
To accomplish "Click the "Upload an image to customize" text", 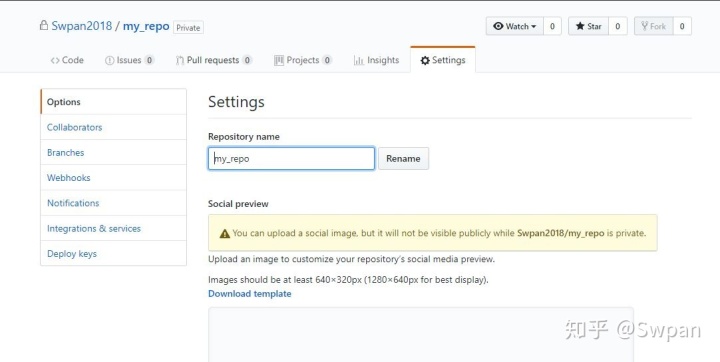I will click(351, 259).
